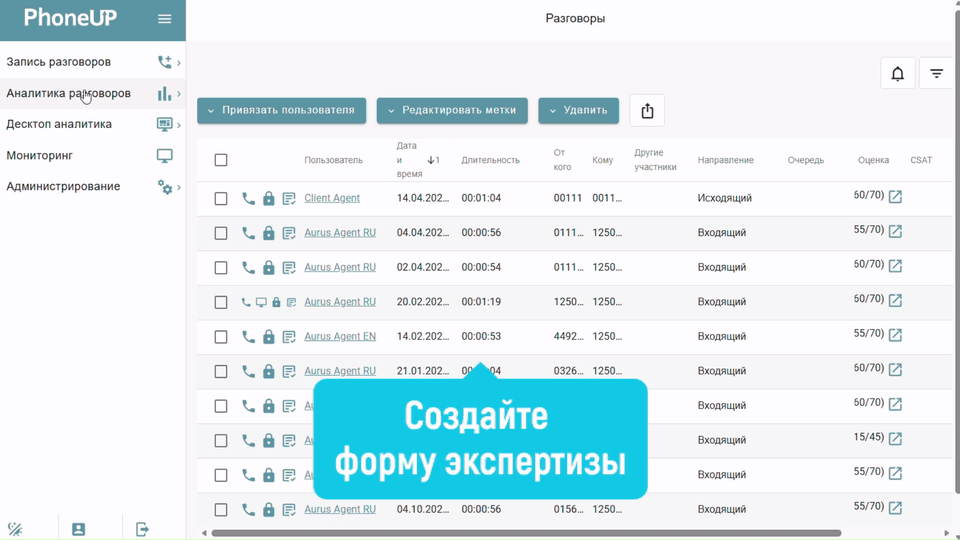The height and width of the screenshot is (540, 960).
Task: Click phone icon in Client Agent row
Action: (x=248, y=198)
